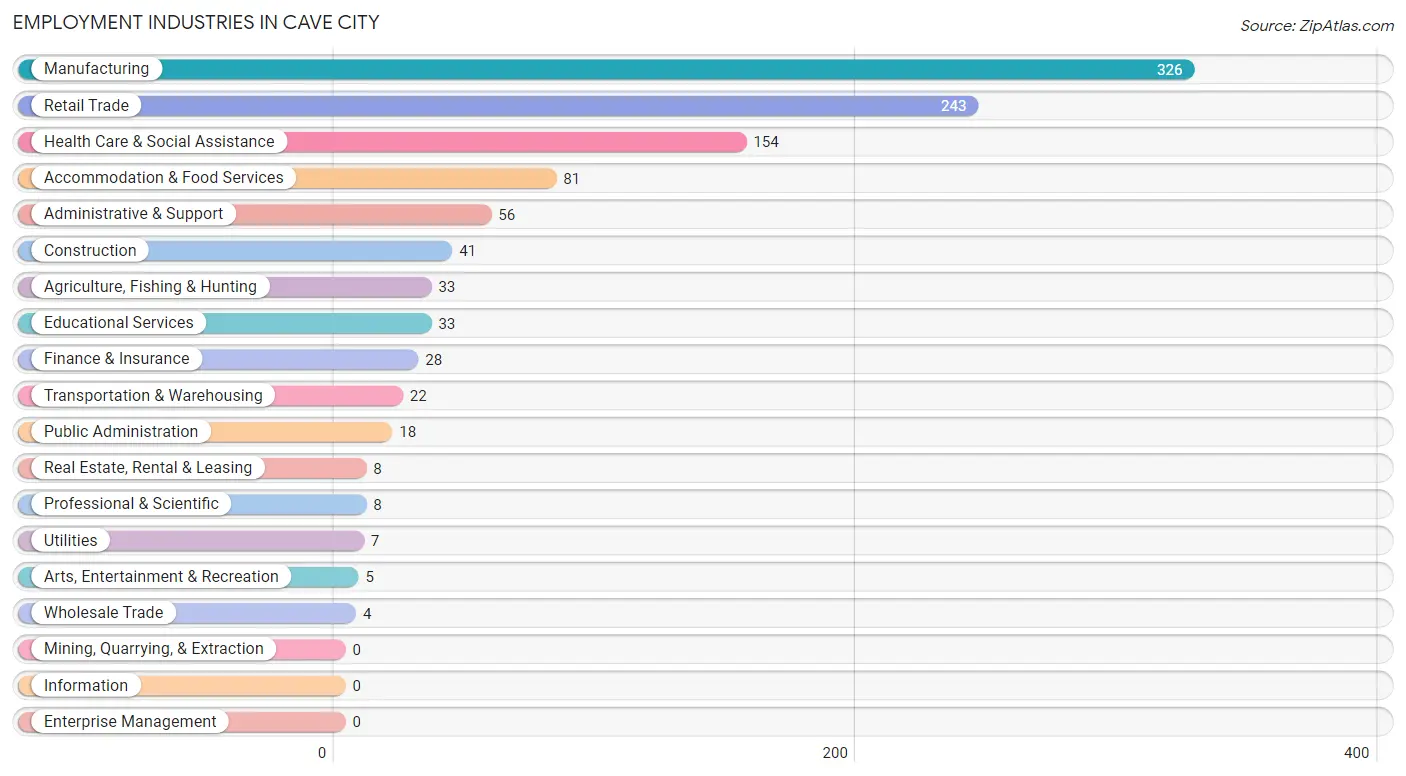Click the Enterprise Management label
1406x776 pixels.
[130, 721]
